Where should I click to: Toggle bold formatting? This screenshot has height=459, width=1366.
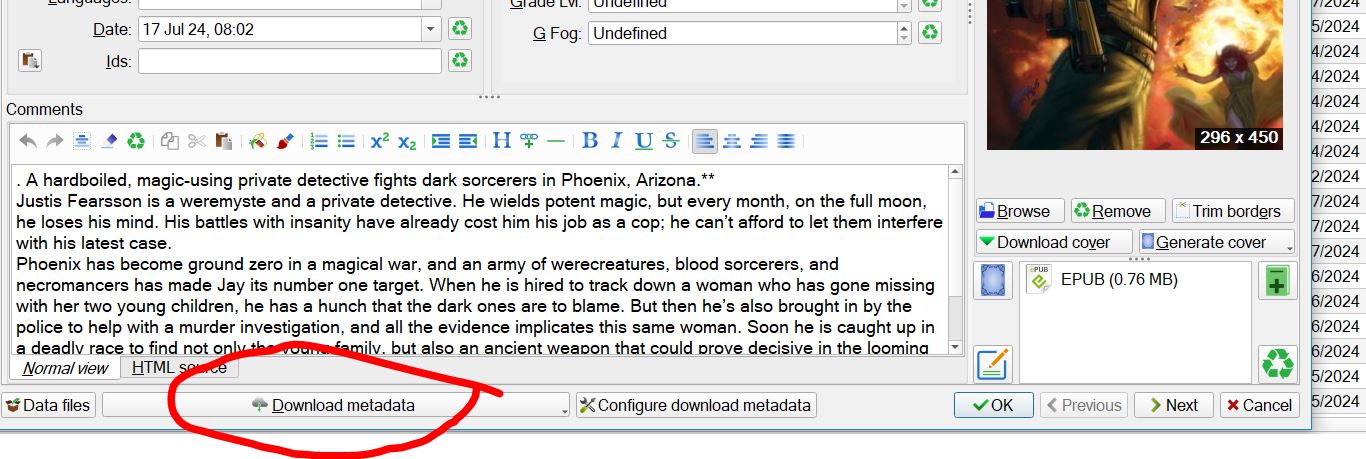tap(590, 141)
